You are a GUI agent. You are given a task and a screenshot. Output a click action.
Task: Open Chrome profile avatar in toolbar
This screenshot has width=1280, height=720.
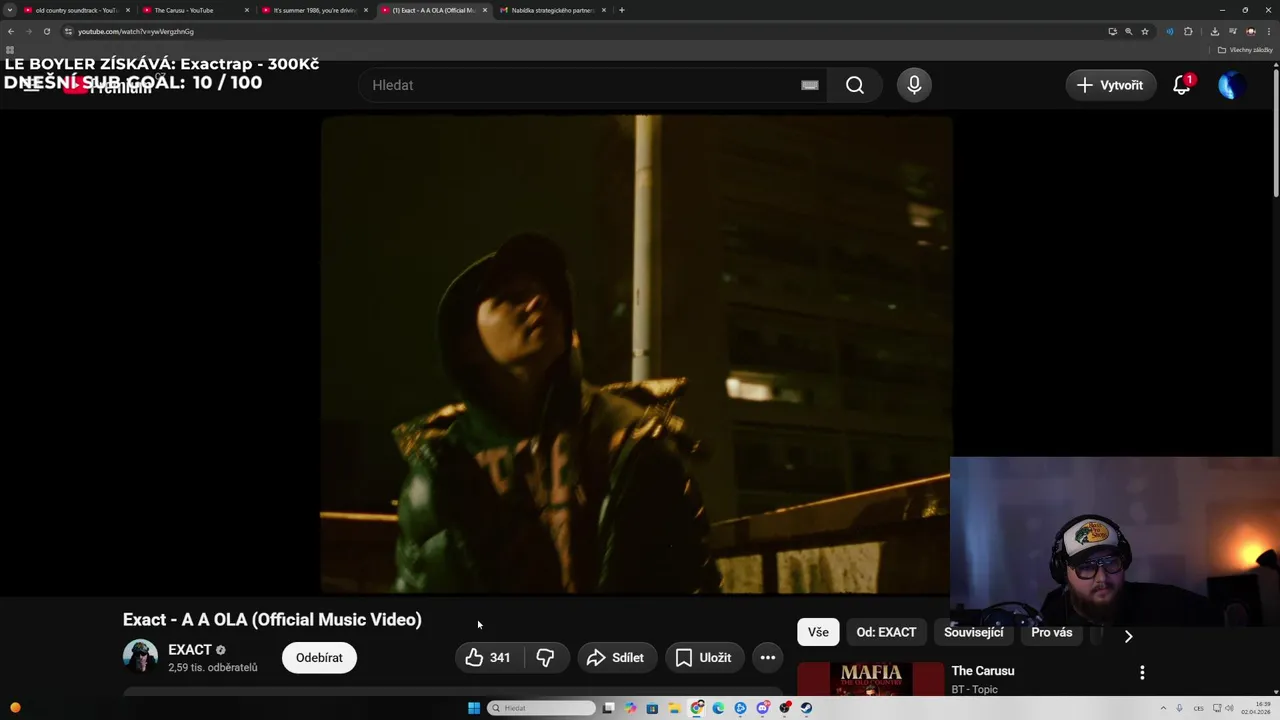(x=1251, y=31)
